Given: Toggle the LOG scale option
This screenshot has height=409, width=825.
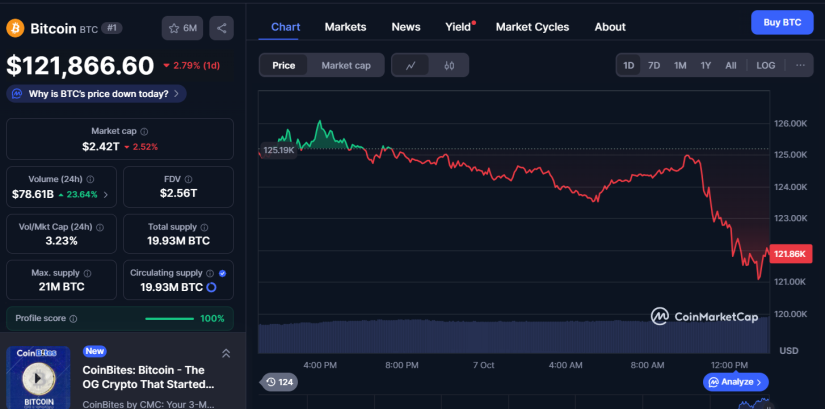Looking at the screenshot, I should click(765, 65).
